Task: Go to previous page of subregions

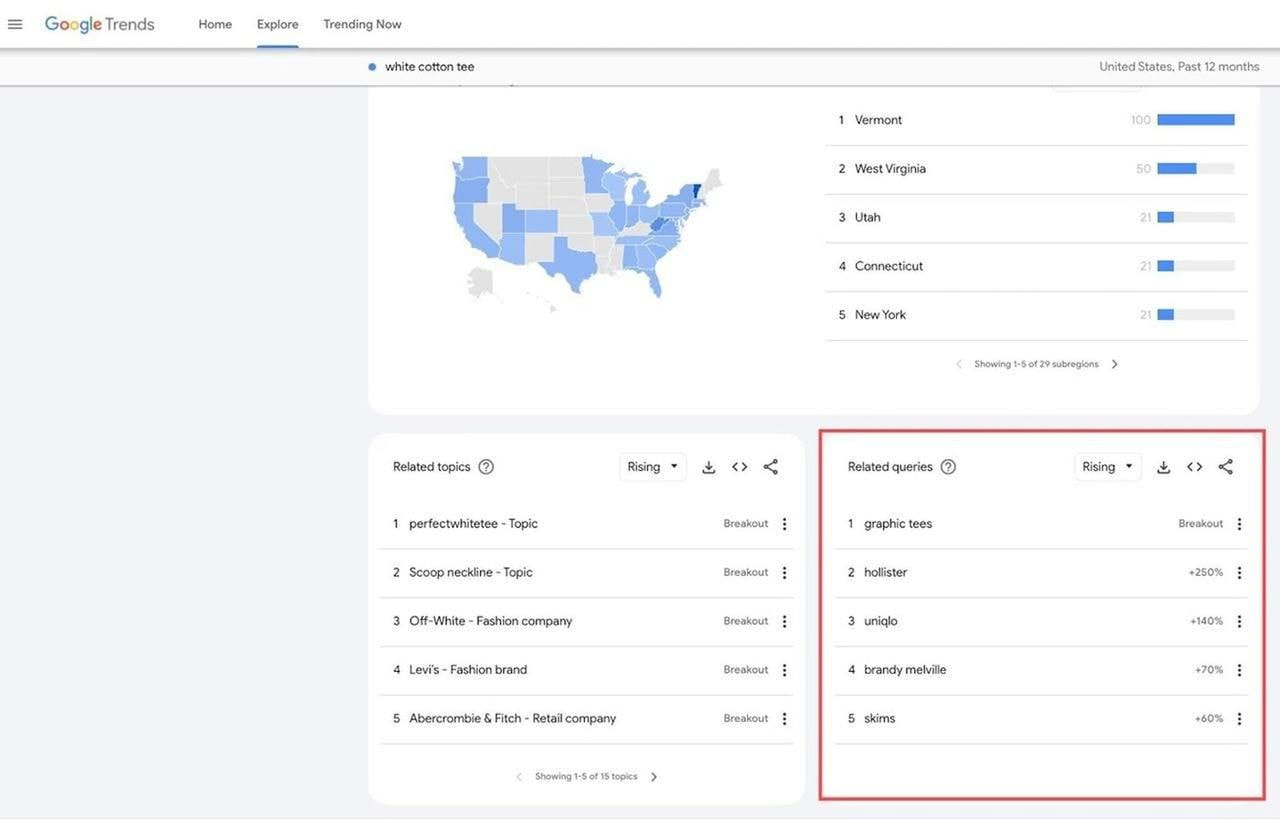Action: point(960,364)
